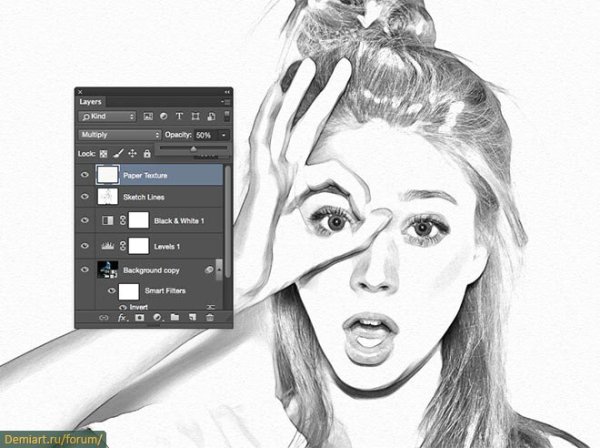Hide the Paper Texture layer

tap(85, 174)
